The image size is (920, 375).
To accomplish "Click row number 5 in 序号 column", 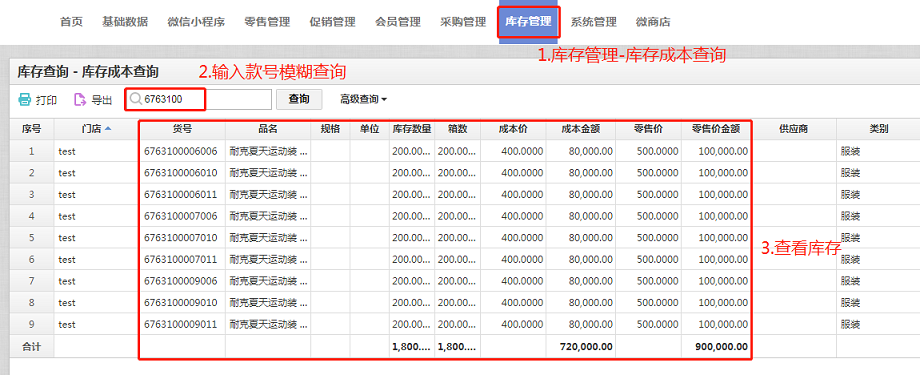I will click(x=32, y=238).
